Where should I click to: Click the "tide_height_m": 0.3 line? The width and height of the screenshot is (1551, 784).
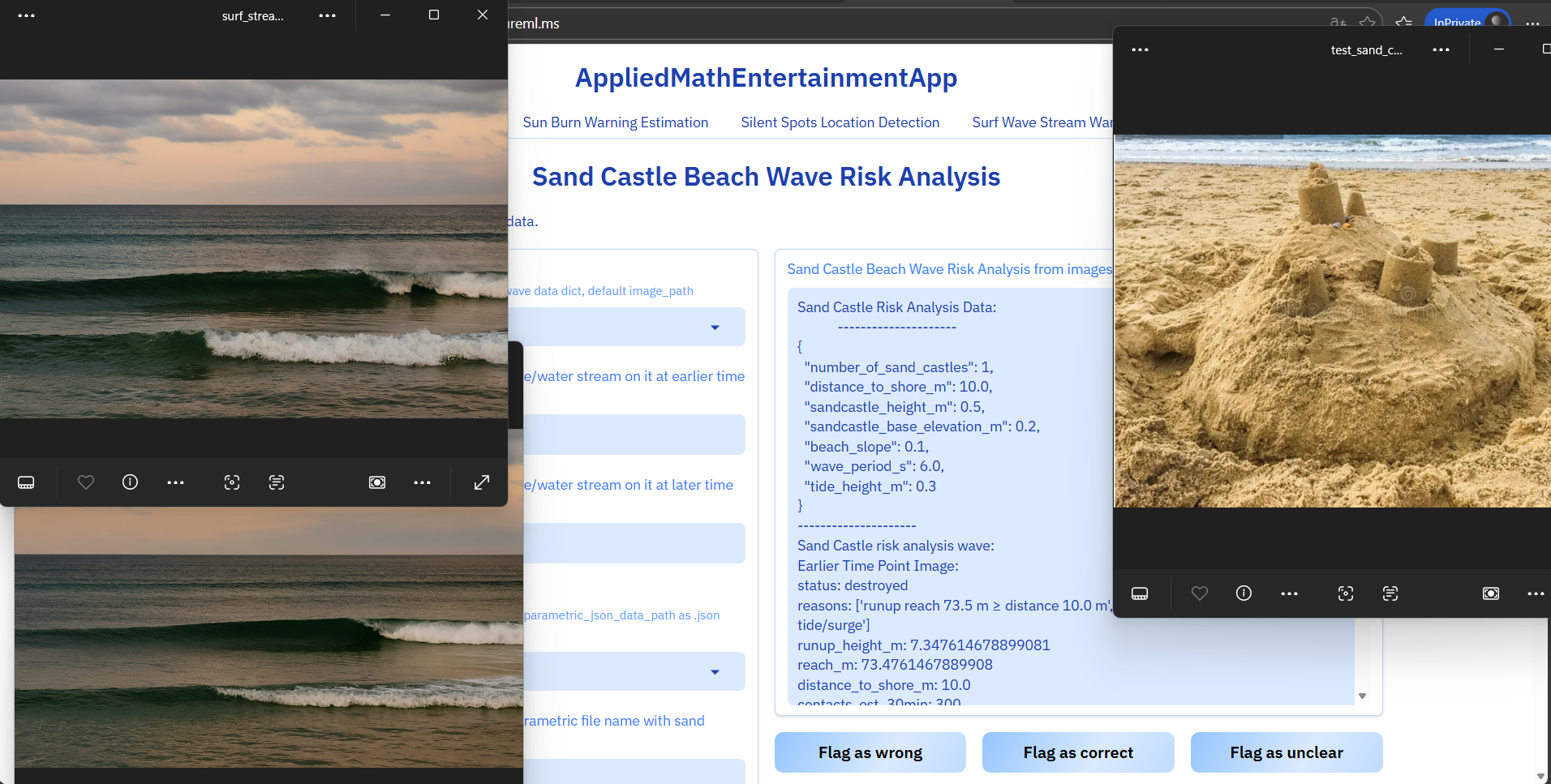tap(870, 486)
